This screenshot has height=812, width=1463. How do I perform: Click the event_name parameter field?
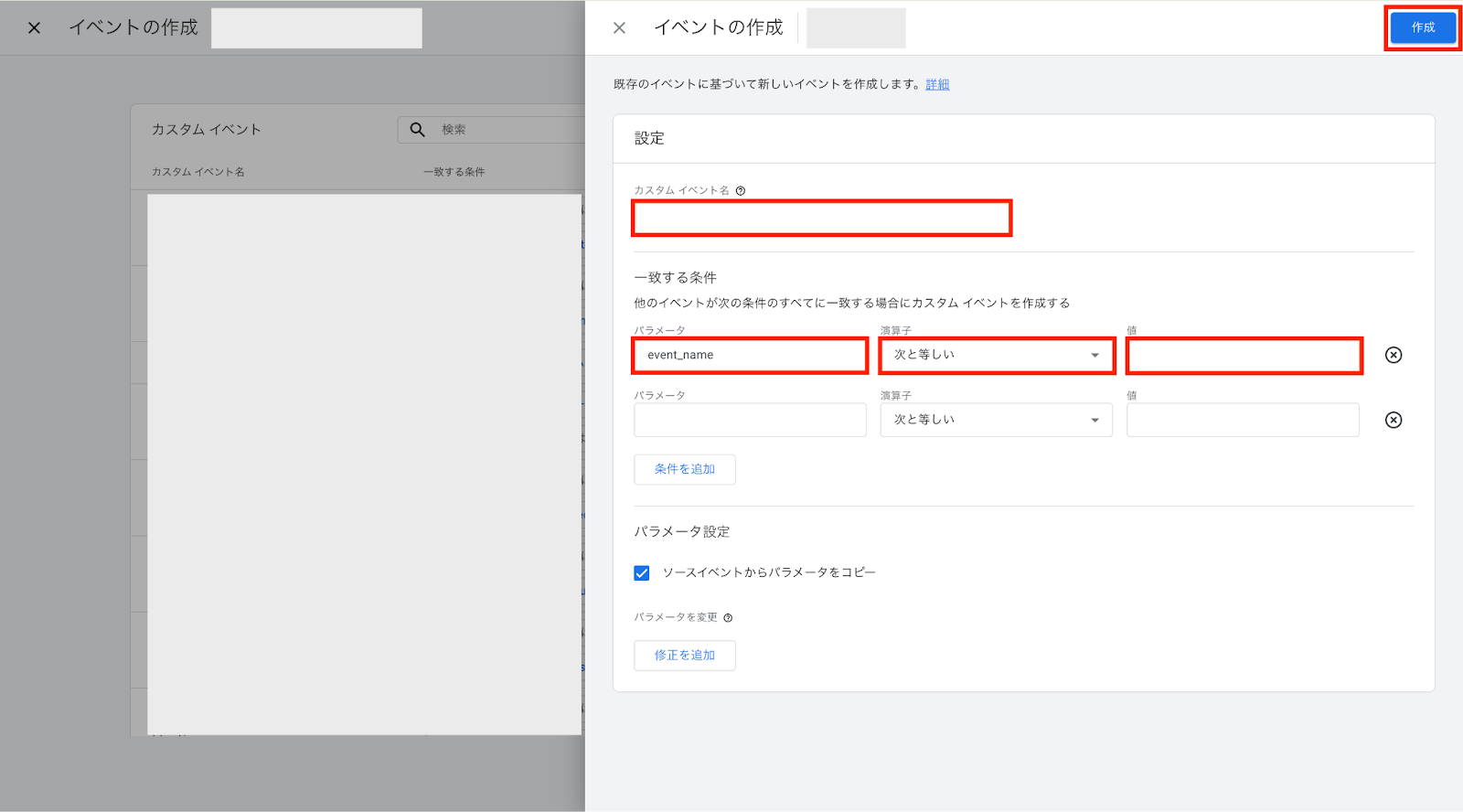pyautogui.click(x=750, y=355)
